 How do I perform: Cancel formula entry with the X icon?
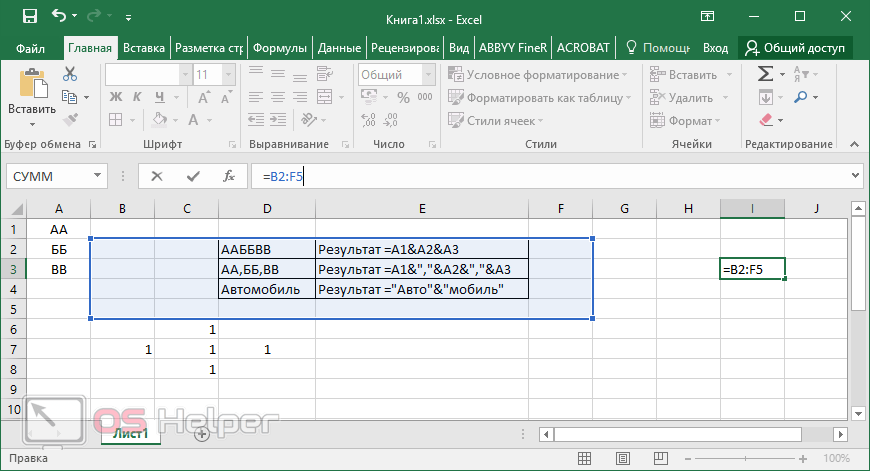tap(157, 176)
